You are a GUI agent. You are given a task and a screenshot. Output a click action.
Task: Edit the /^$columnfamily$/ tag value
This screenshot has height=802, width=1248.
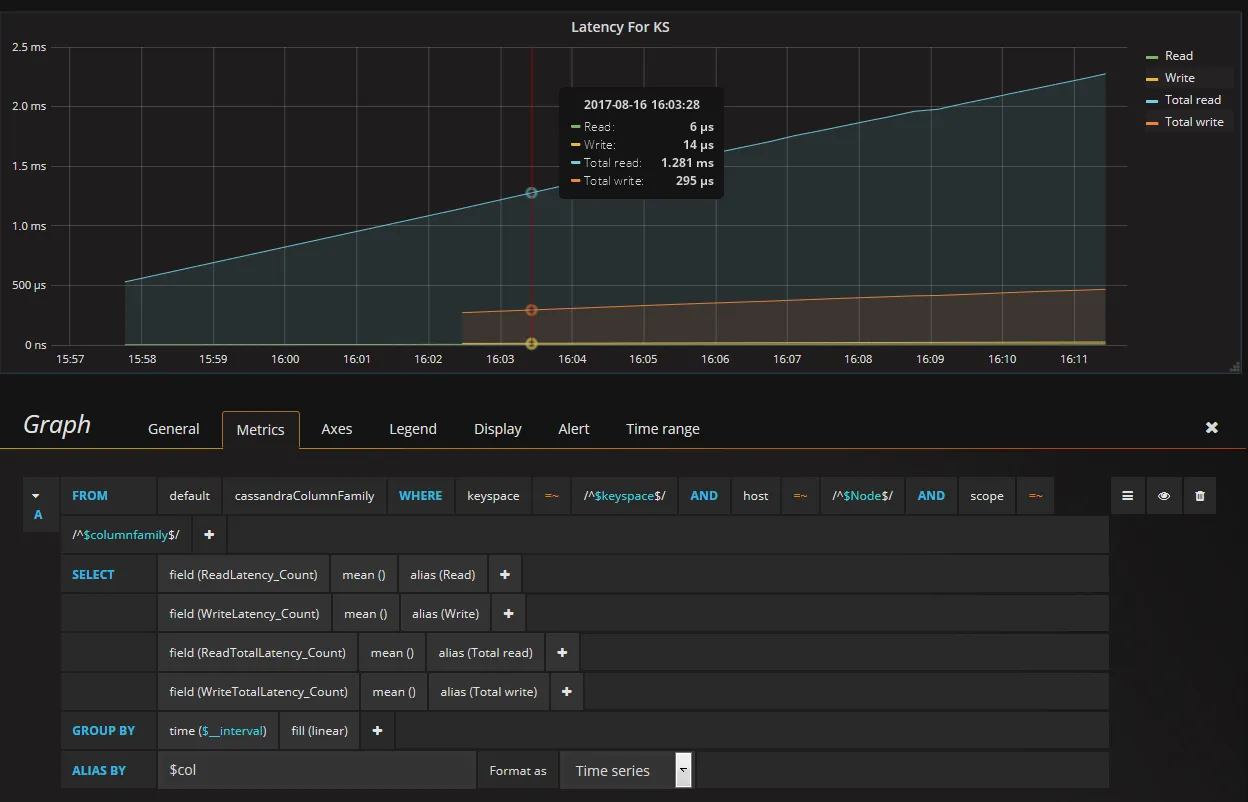pos(126,535)
